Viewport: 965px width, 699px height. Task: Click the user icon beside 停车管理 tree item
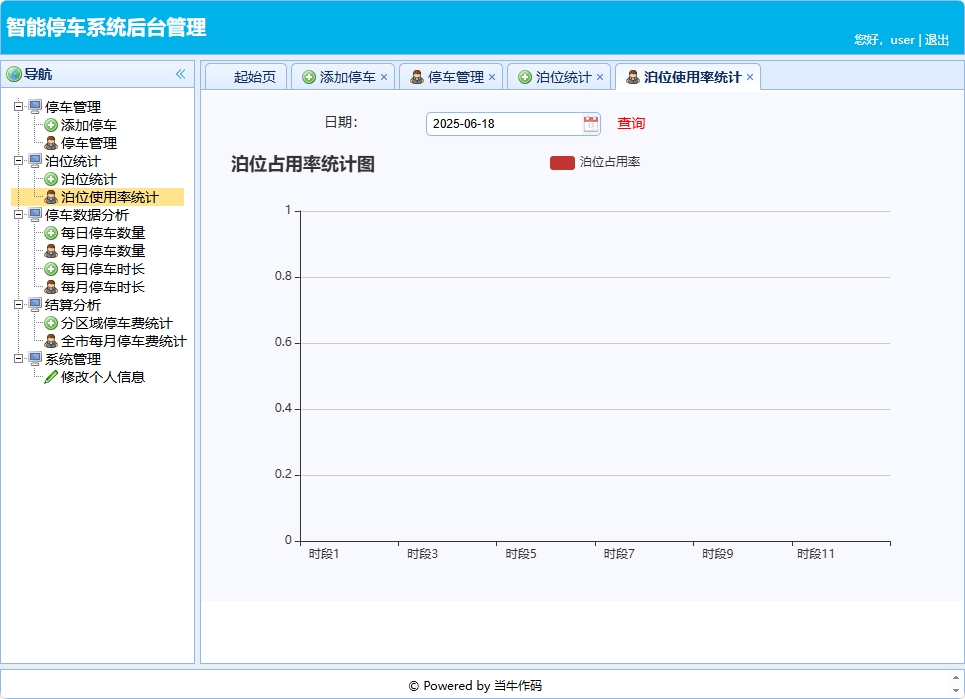[52, 142]
